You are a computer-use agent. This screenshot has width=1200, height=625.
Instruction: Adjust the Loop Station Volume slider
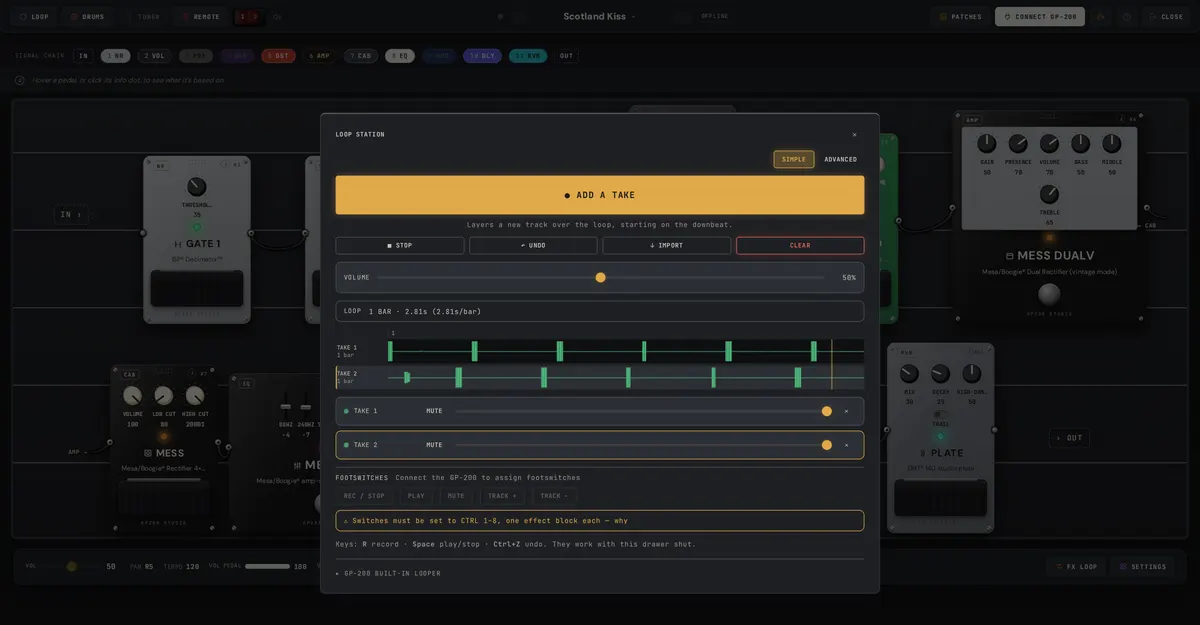(x=600, y=277)
